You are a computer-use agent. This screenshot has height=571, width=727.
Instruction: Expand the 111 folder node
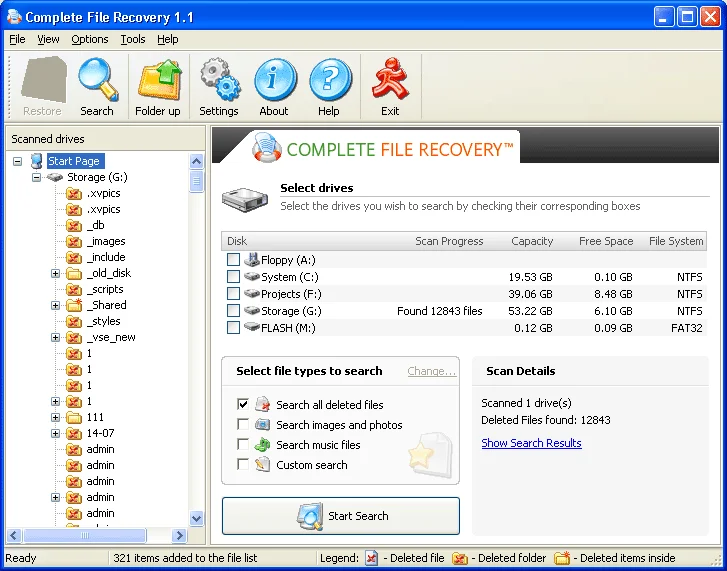[55, 418]
